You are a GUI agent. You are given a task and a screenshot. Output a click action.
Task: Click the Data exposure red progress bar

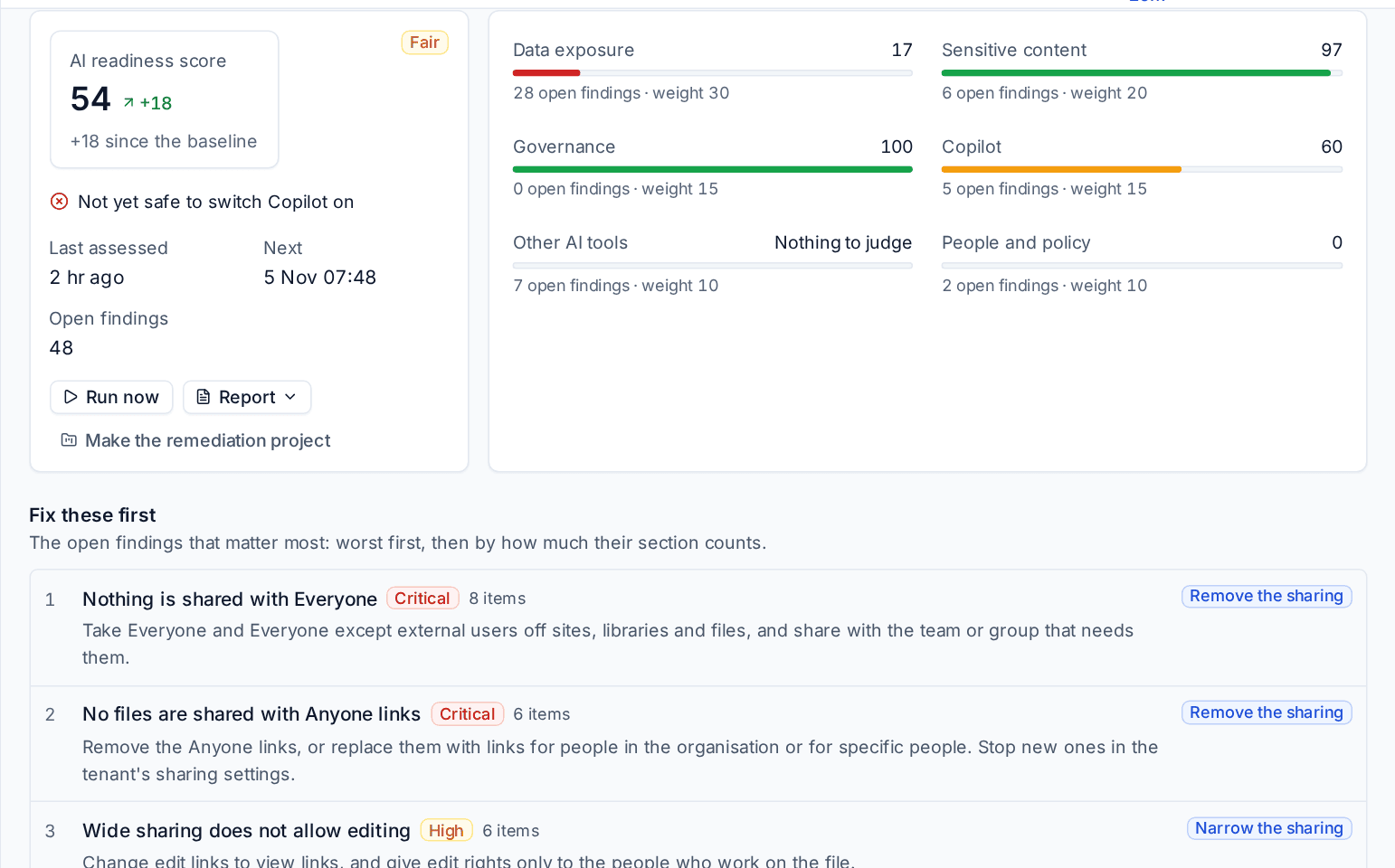546,73
